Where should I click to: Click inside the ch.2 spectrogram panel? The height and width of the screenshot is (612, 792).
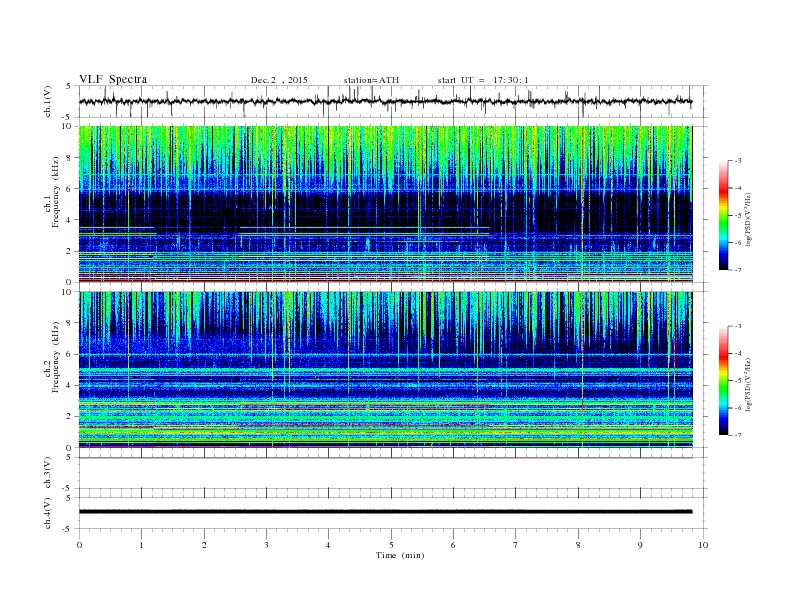pos(385,370)
